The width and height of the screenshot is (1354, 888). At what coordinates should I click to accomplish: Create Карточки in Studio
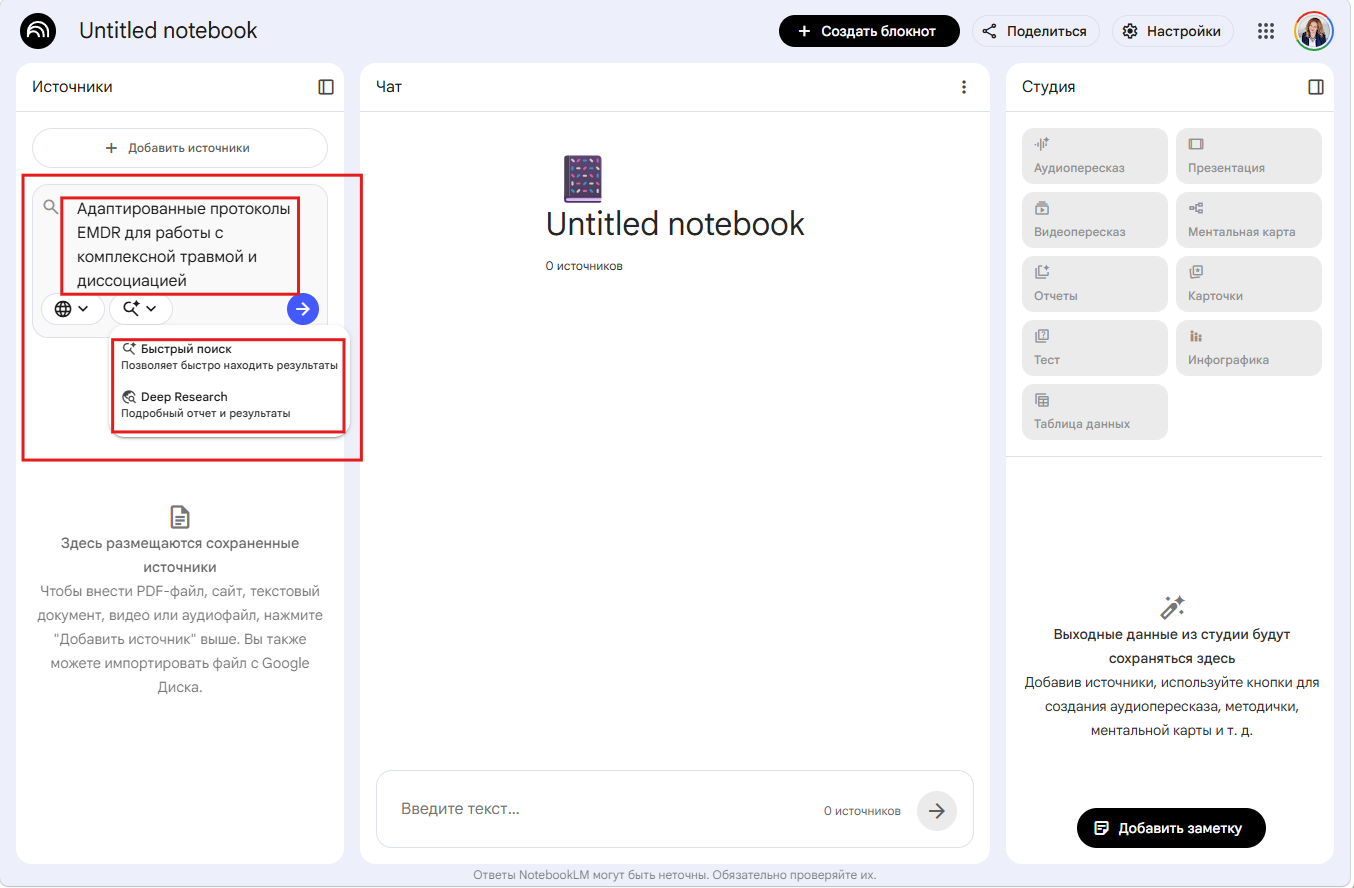(1249, 284)
